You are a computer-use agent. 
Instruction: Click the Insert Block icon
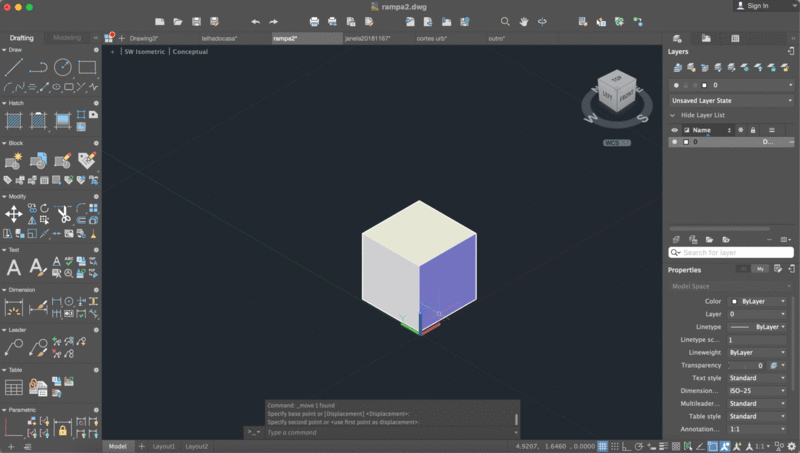(14, 161)
